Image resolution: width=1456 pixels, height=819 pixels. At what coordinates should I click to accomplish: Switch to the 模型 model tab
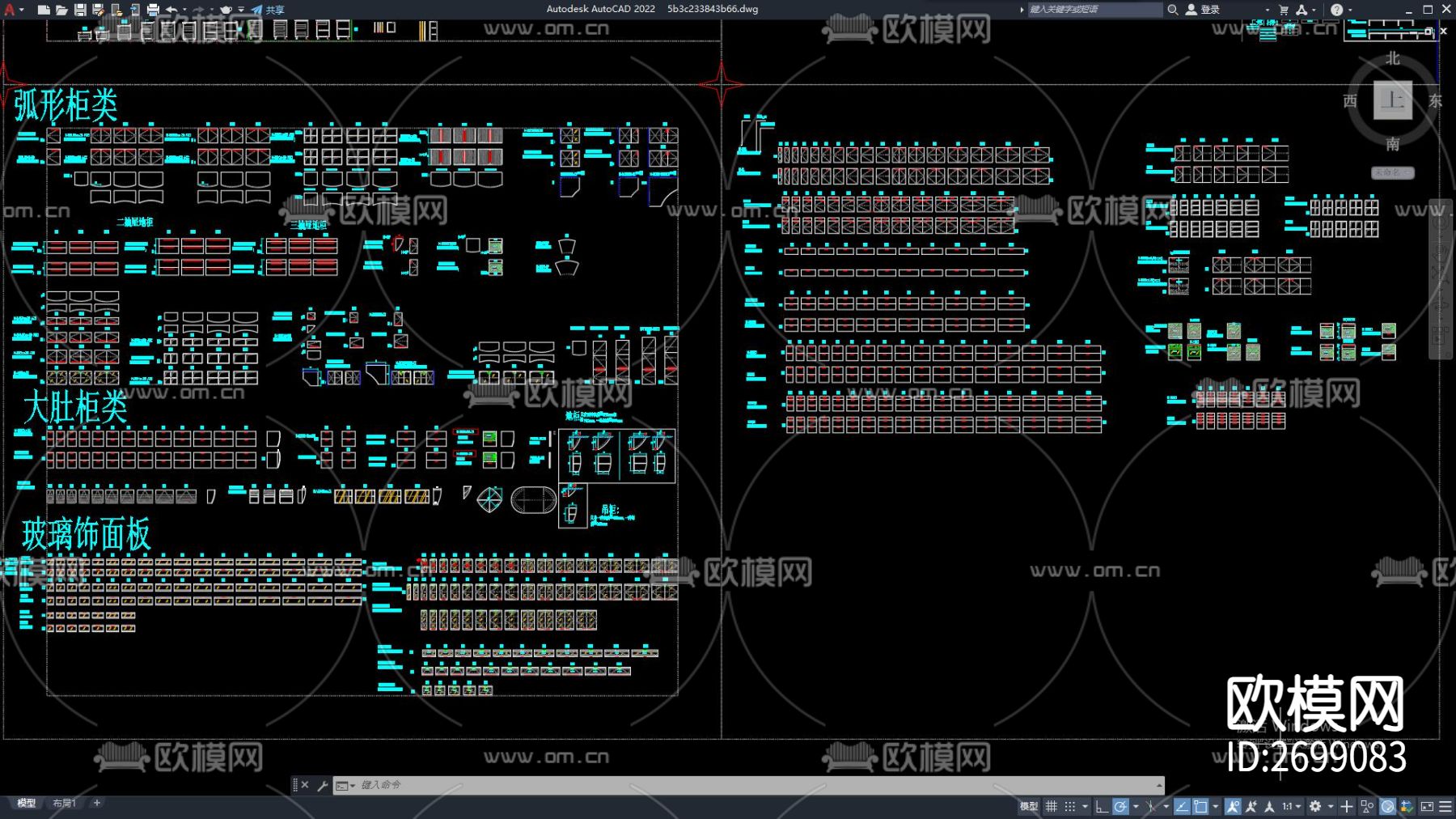click(27, 804)
